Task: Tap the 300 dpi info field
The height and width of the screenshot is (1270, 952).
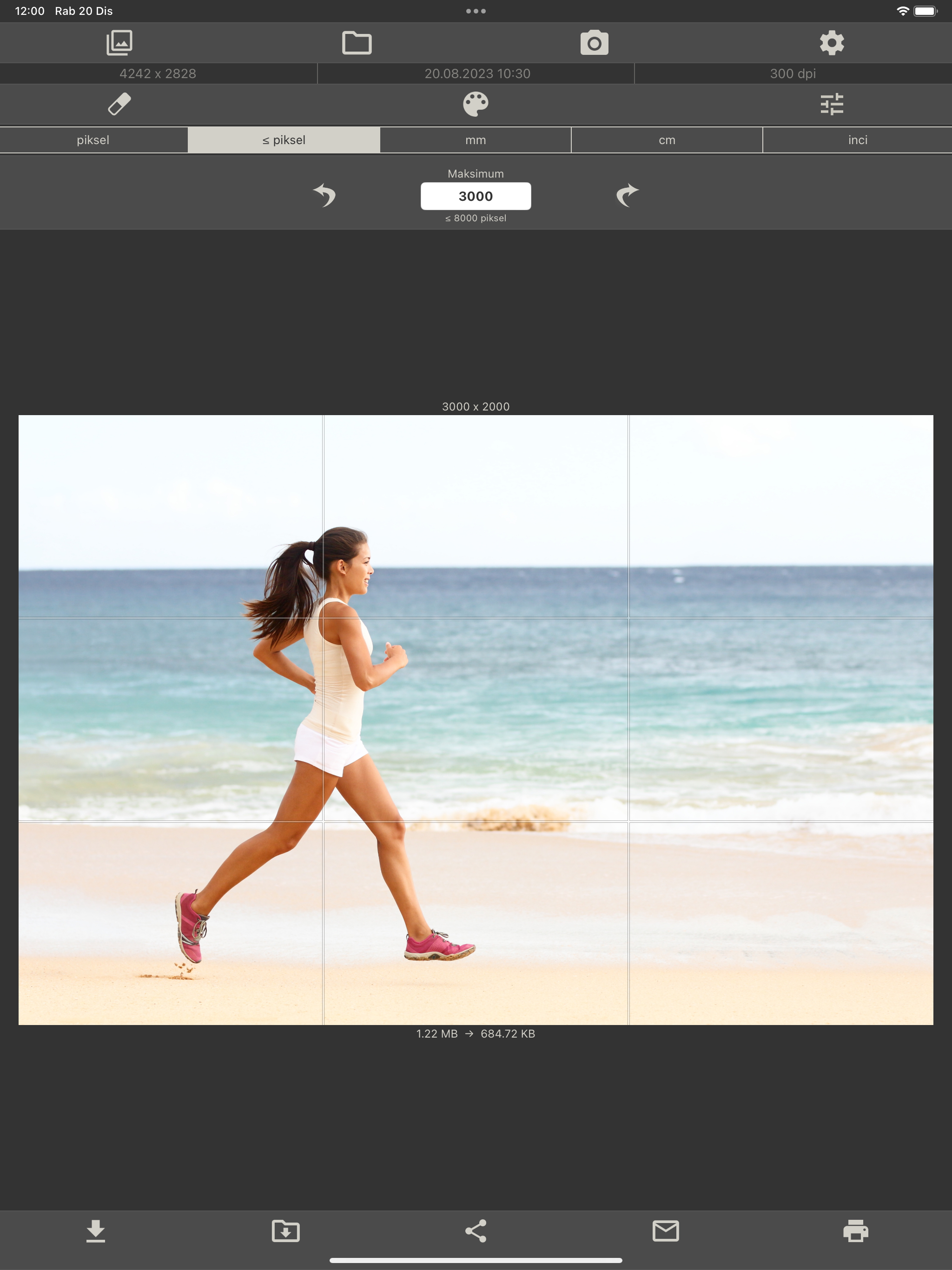Action: pos(793,73)
